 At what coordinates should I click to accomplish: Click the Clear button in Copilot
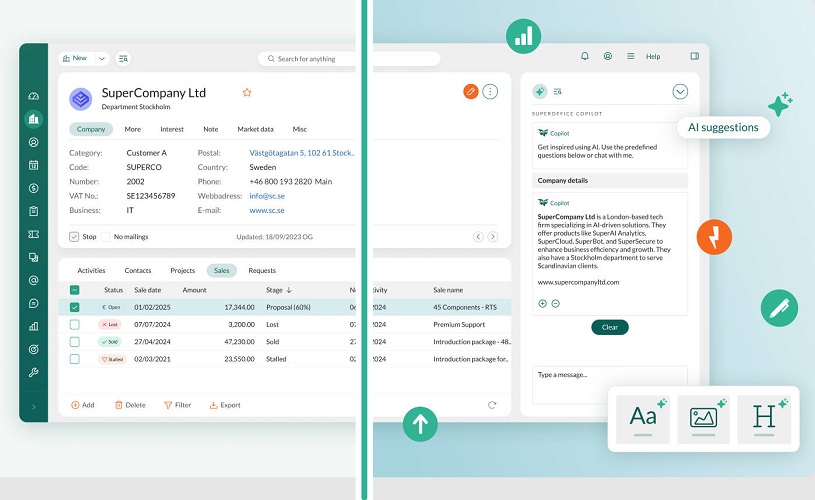click(x=610, y=327)
